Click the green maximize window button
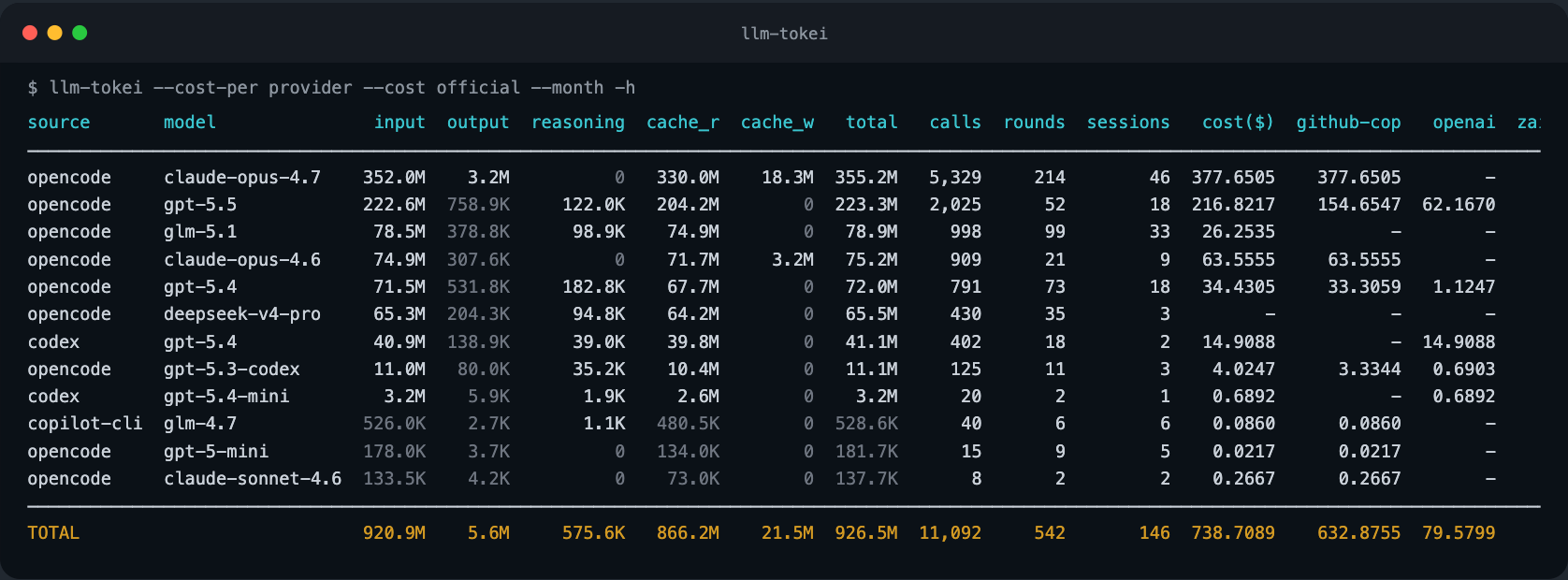The image size is (1568, 580). 80,33
